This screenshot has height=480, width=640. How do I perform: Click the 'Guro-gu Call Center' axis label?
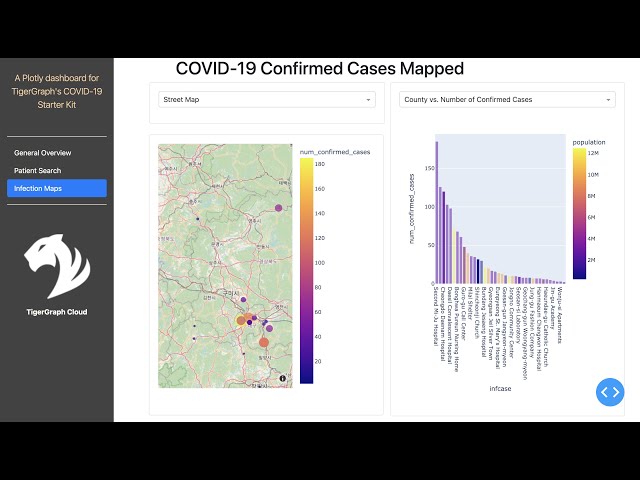click(463, 313)
